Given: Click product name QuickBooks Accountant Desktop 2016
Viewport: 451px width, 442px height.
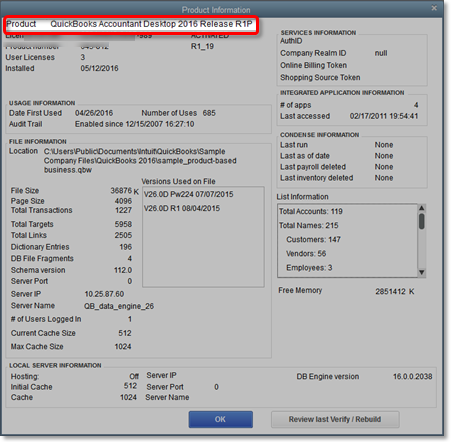Looking at the screenshot, I should click(x=124, y=24).
